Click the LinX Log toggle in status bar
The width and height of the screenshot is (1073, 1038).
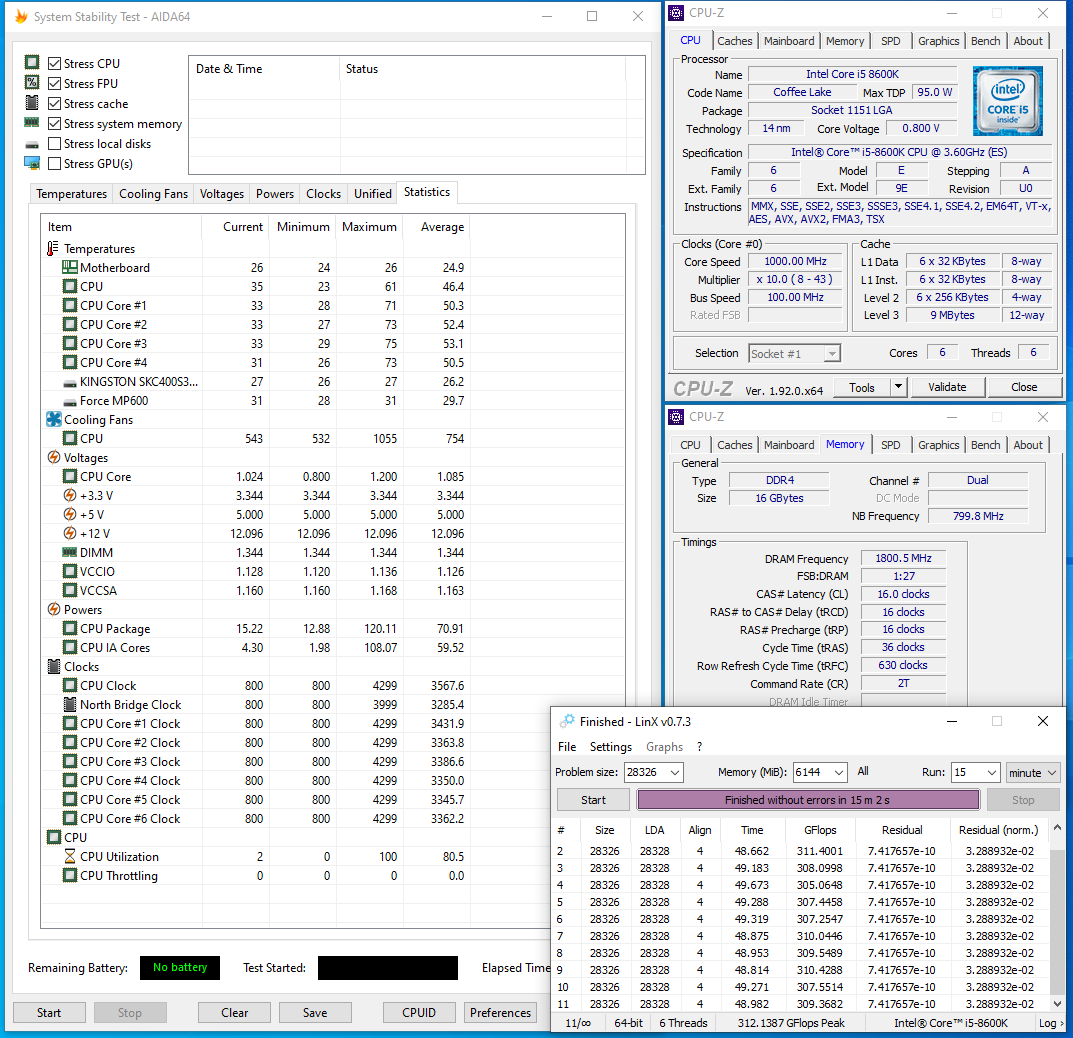coord(1050,1023)
